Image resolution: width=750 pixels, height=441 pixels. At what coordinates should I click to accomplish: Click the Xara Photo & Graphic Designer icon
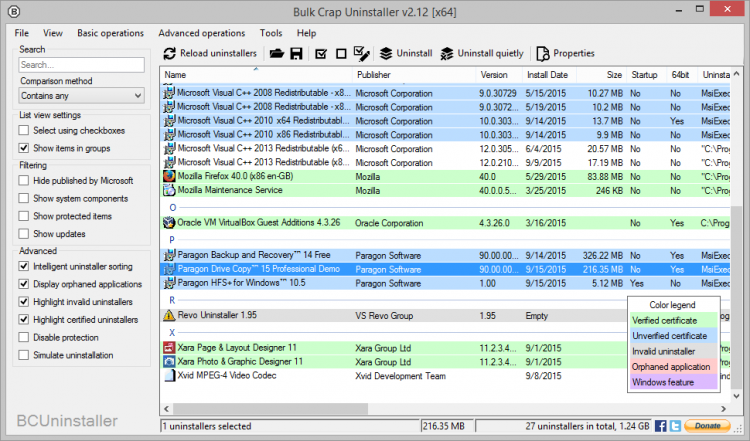[x=169, y=361]
